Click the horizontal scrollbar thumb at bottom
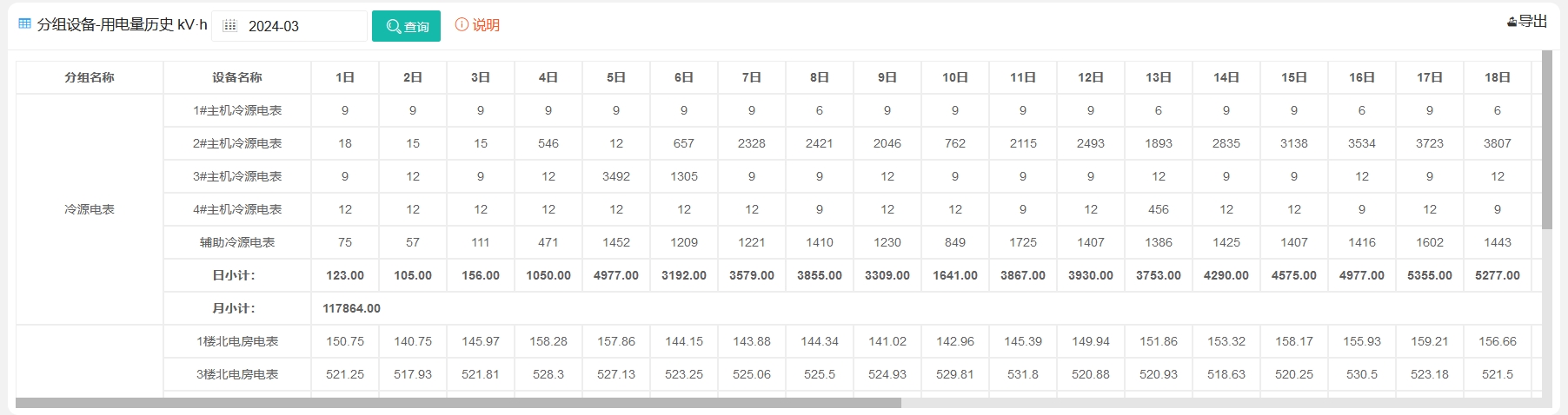1568x415 pixels. 458,403
